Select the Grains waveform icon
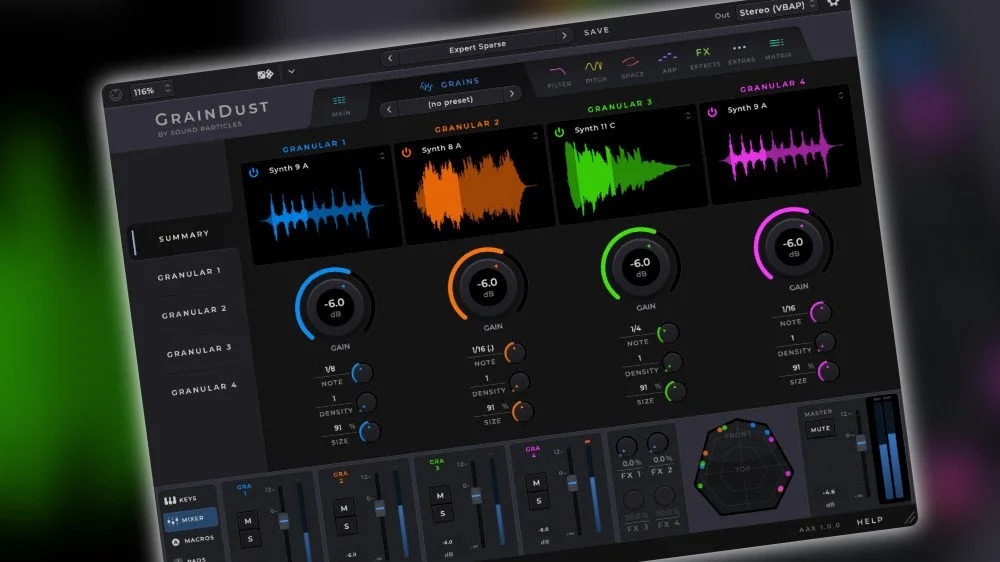 [x=426, y=86]
